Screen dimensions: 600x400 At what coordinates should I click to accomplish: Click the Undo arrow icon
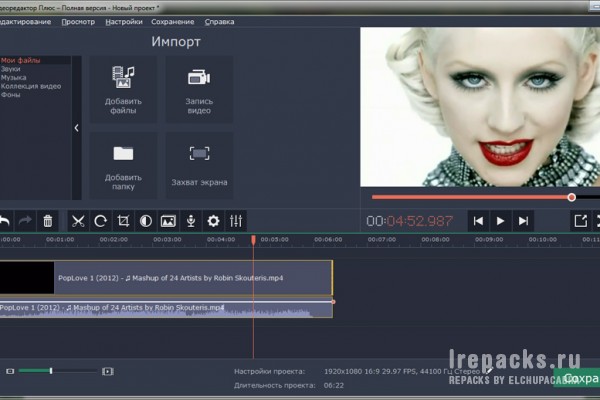[x=5, y=221]
